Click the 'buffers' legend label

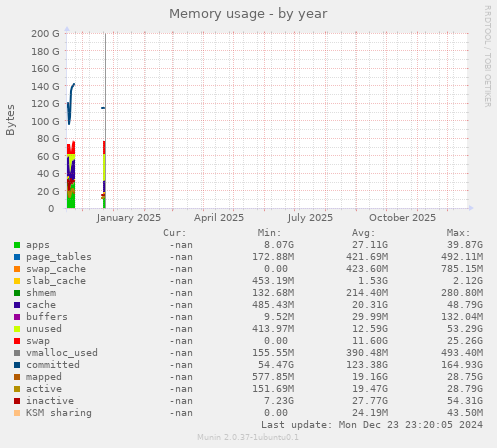coord(47,317)
